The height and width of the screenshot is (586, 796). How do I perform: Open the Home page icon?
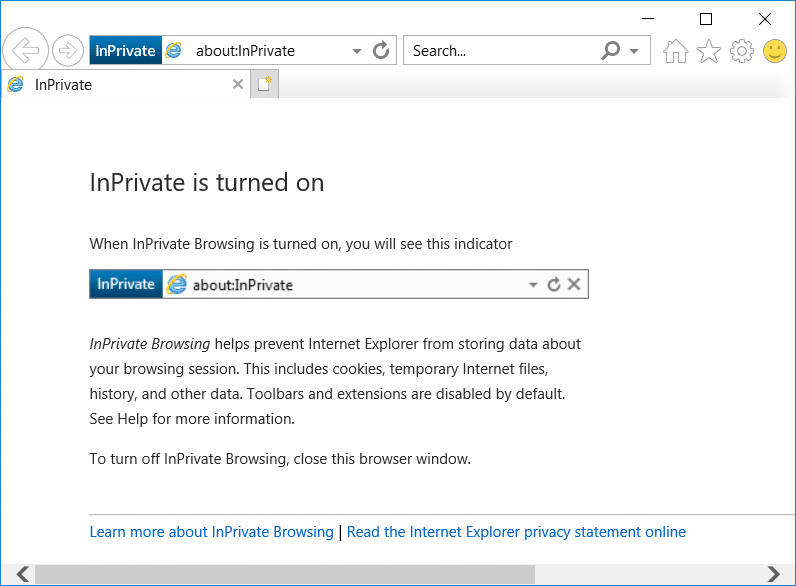(676, 51)
